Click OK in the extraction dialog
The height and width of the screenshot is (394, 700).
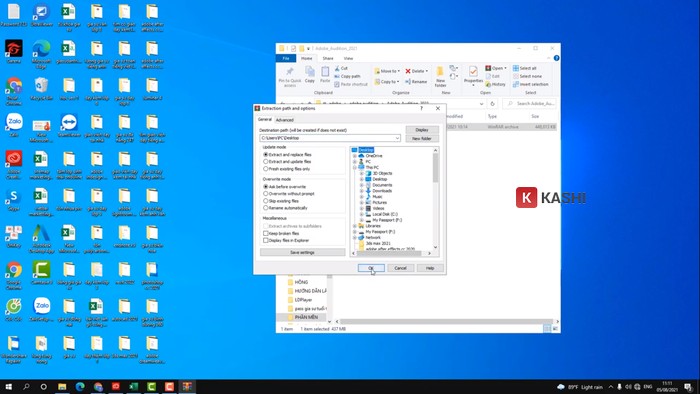[x=371, y=268]
